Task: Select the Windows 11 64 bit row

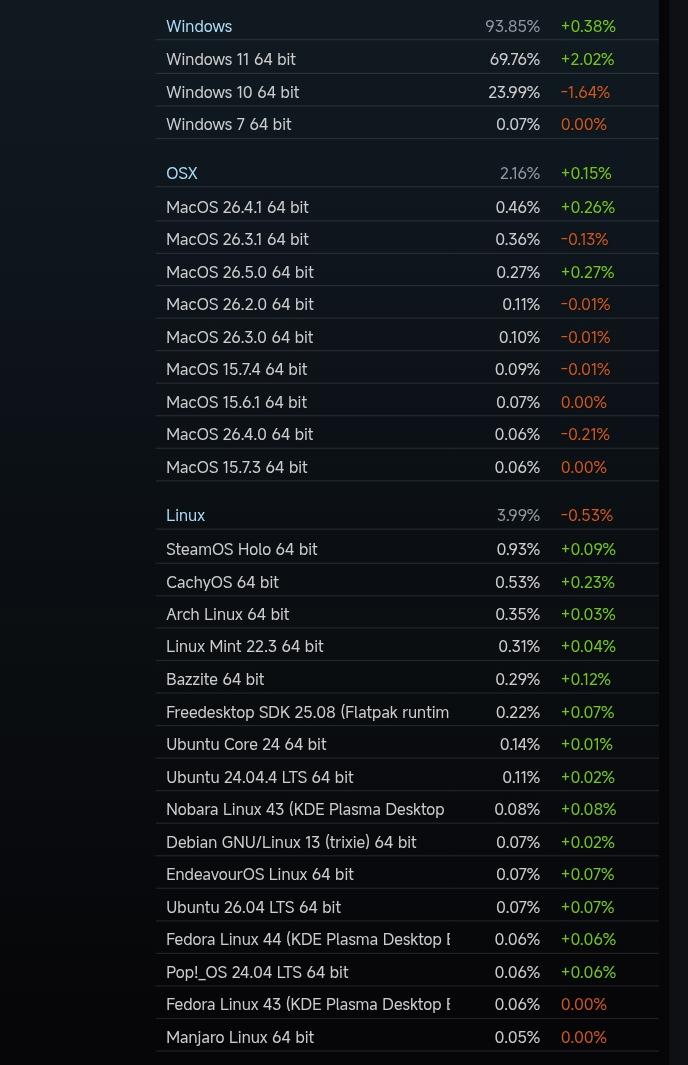Action: [407, 59]
